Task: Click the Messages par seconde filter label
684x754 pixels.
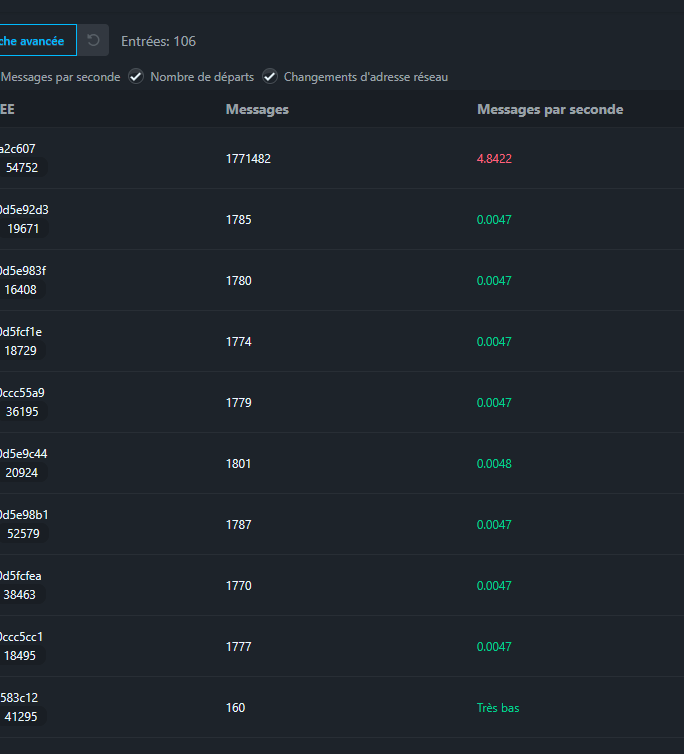Action: pyautogui.click(x=61, y=77)
